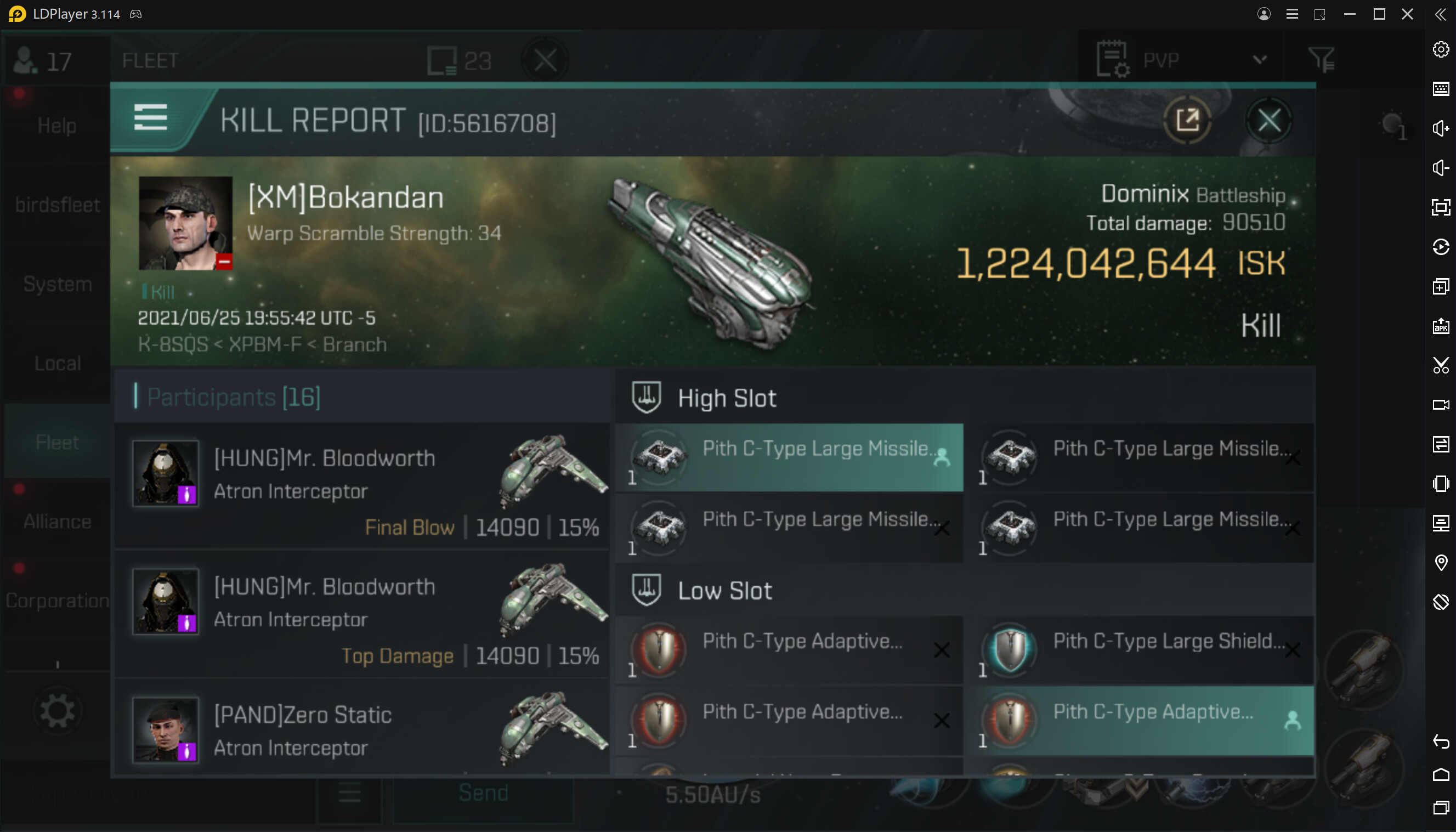The width and height of the screenshot is (1456, 832).
Task: Click the location pin icon in the sidebar
Action: tap(1440, 563)
